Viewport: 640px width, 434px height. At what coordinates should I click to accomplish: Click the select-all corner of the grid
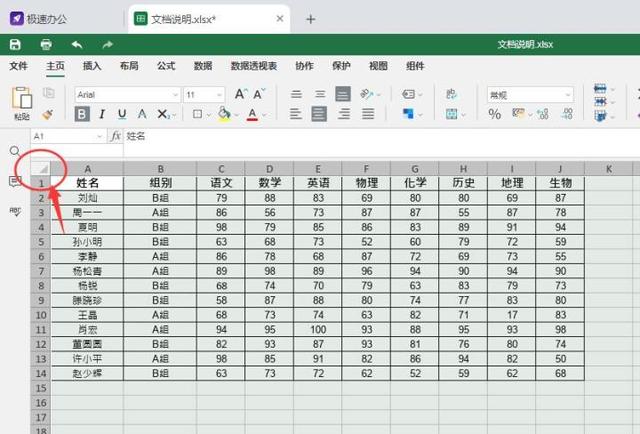[41, 168]
